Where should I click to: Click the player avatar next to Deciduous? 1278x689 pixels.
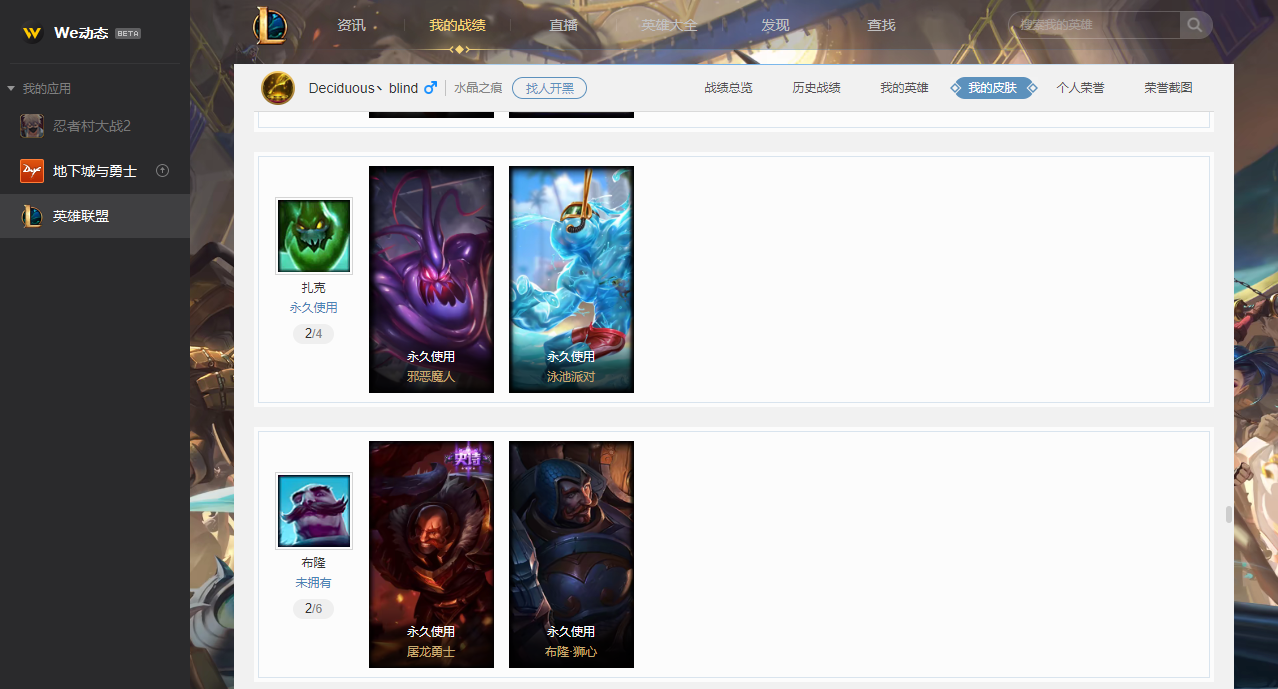278,88
